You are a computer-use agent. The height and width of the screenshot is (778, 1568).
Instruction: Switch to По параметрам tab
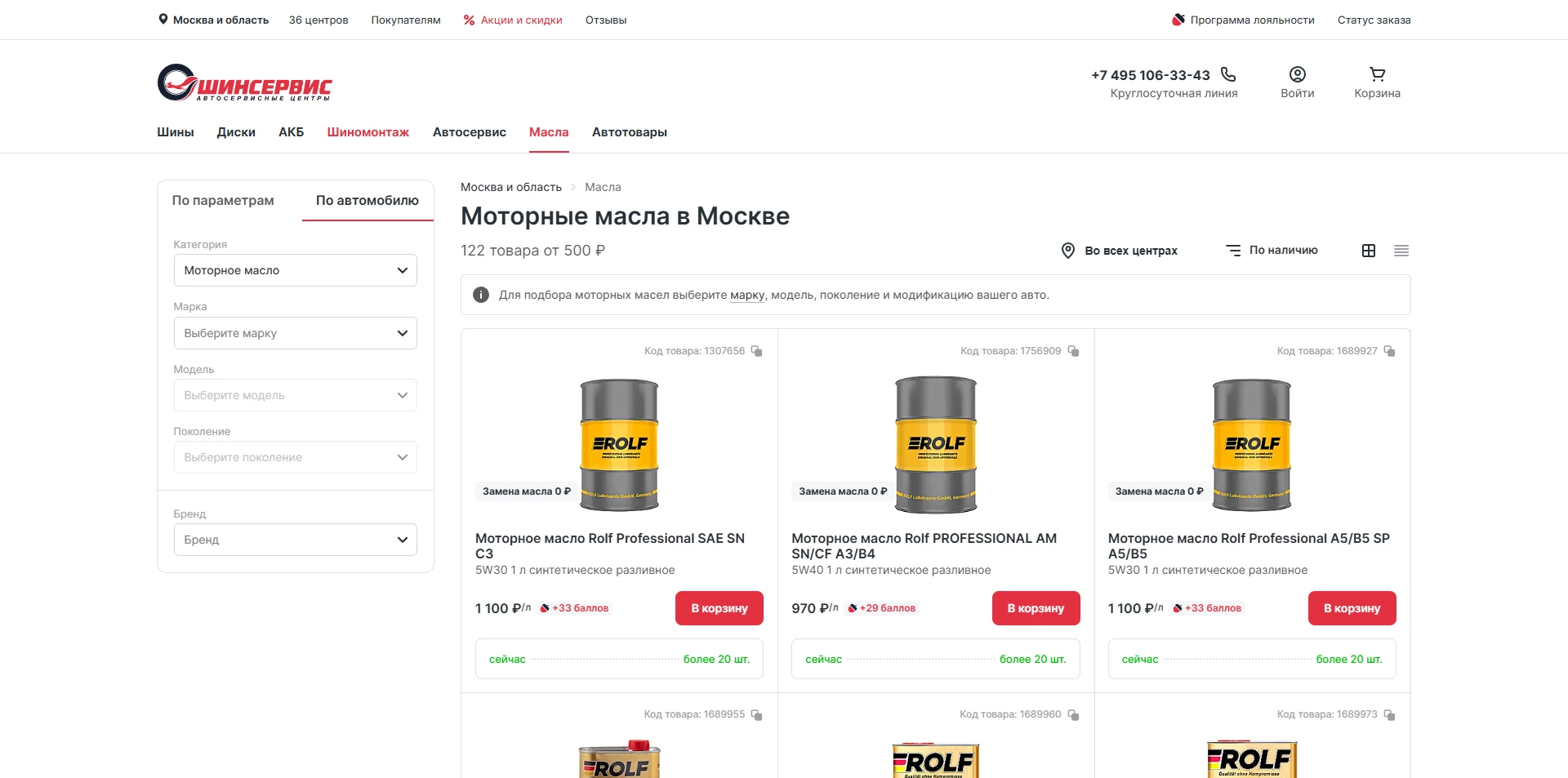point(223,201)
